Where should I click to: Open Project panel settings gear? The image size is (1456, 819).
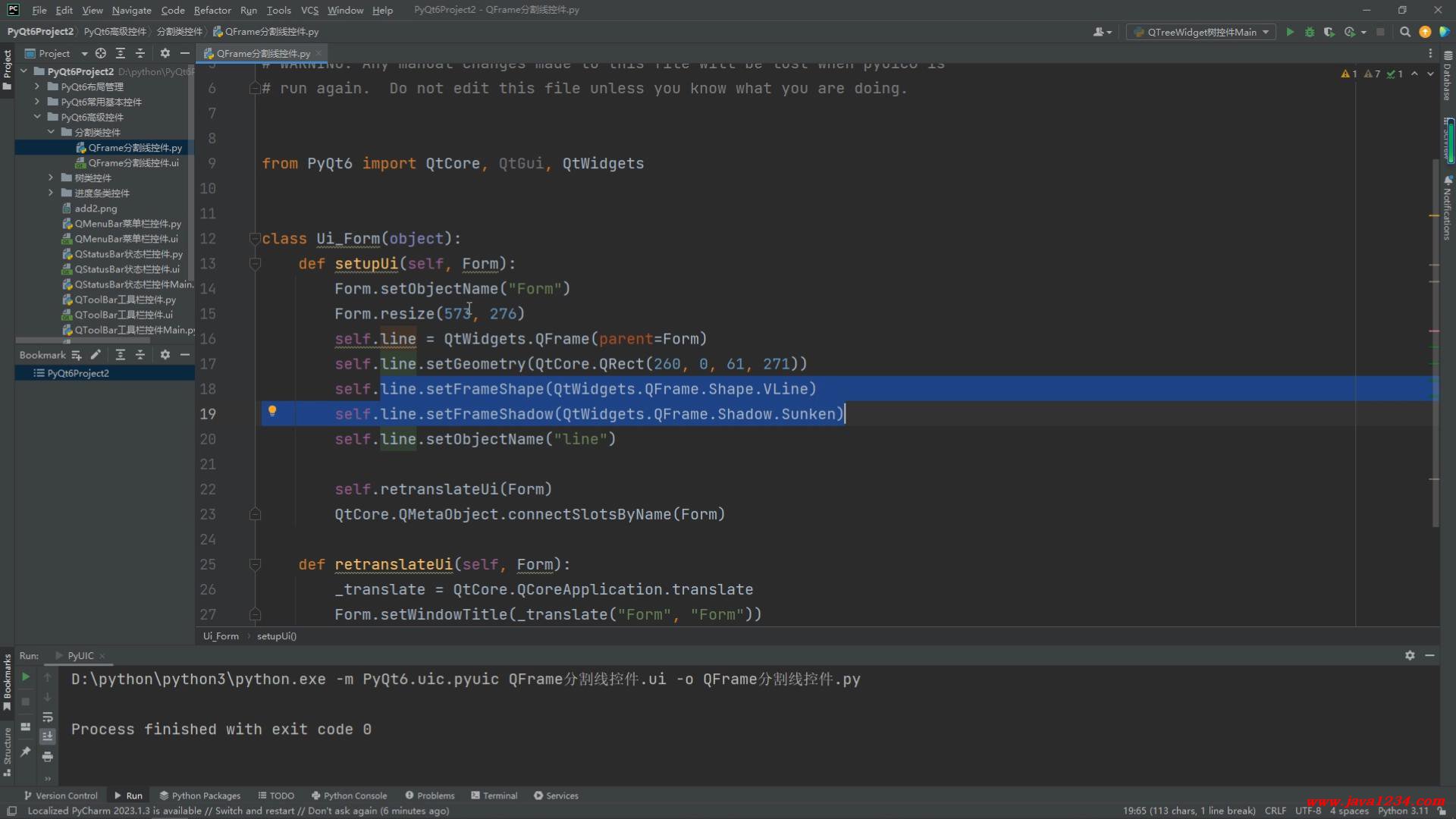pyautogui.click(x=165, y=53)
